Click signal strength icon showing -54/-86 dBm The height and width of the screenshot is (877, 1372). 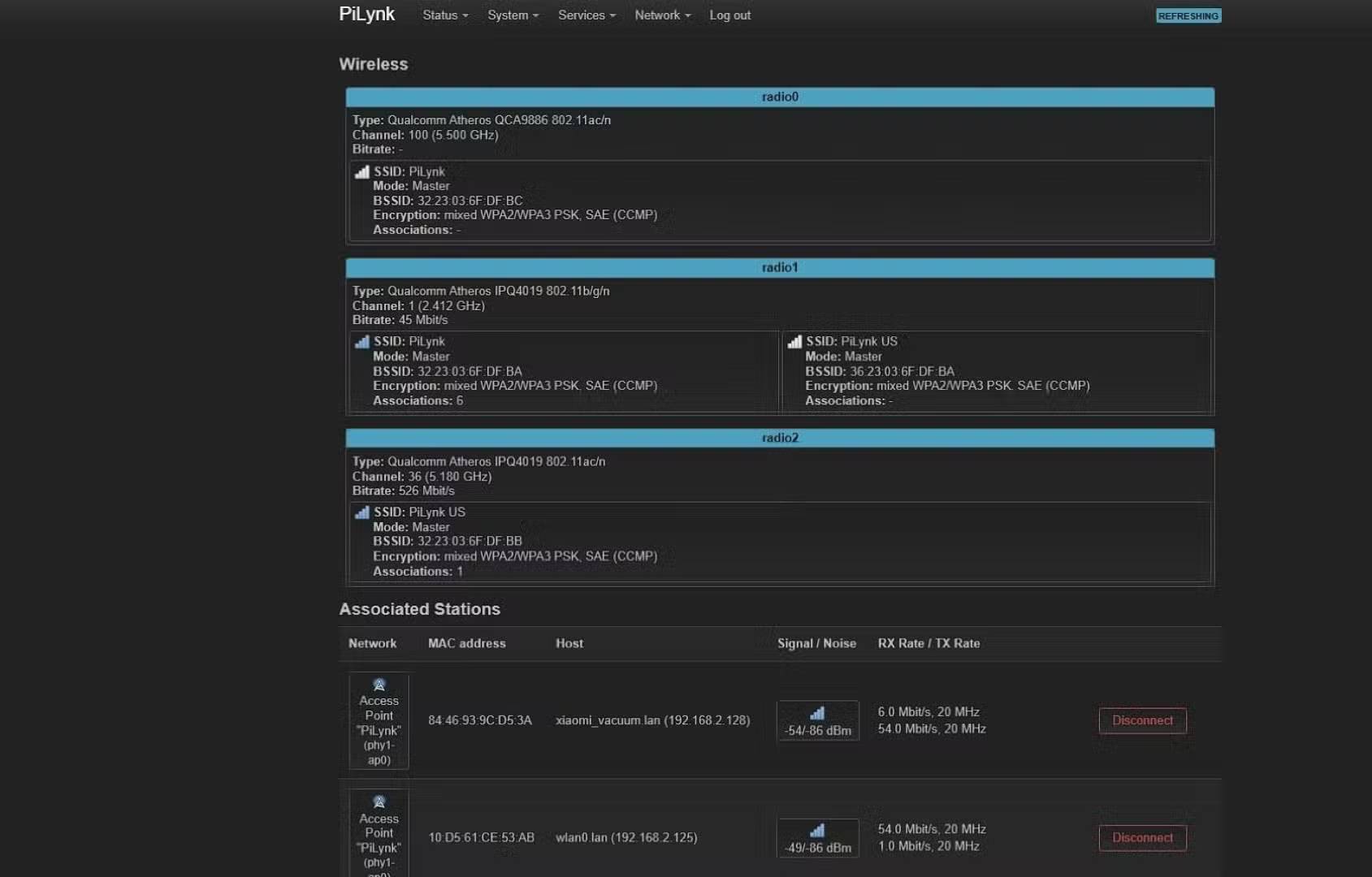(817, 713)
